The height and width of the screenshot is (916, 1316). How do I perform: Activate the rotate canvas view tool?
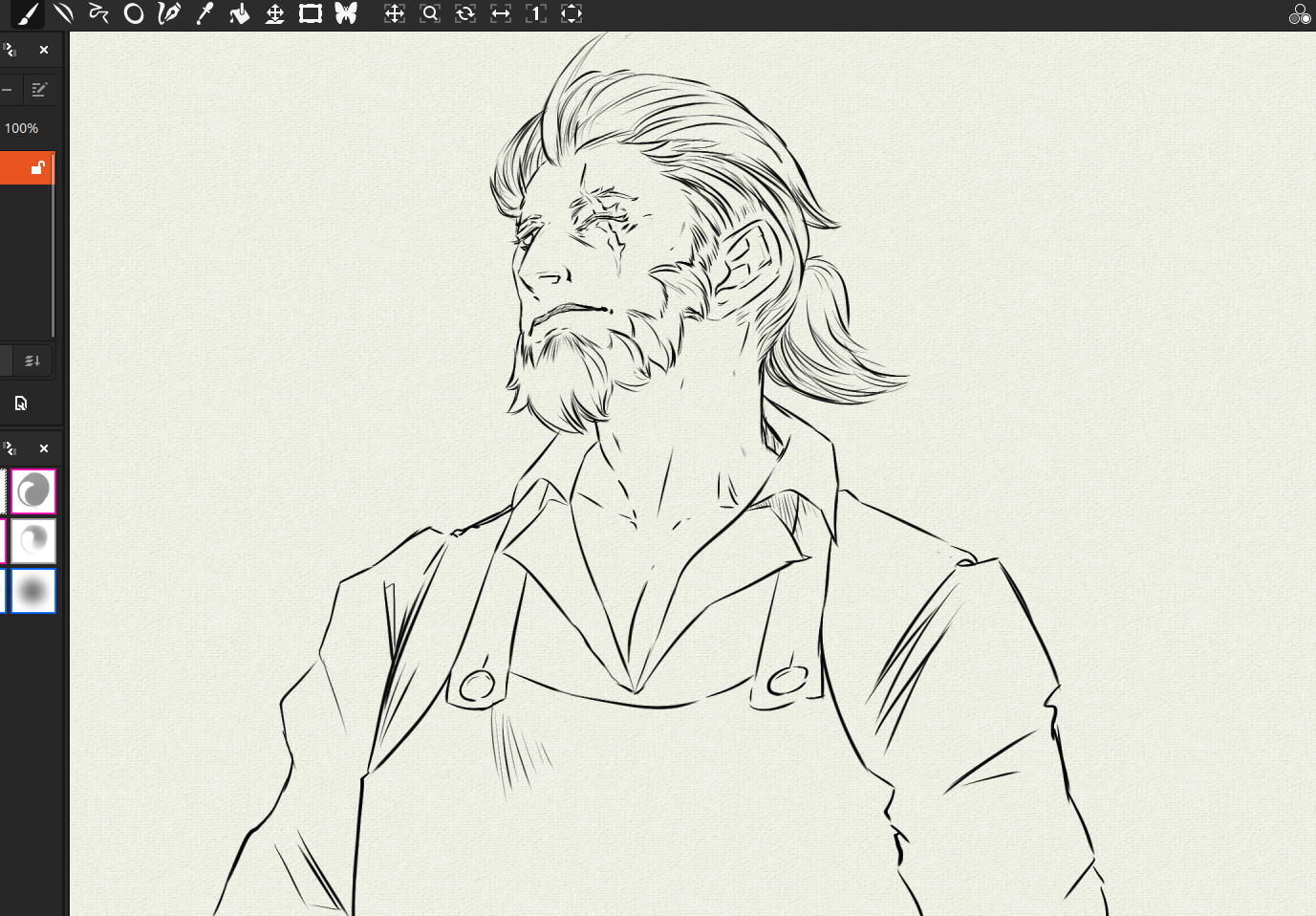coord(465,13)
